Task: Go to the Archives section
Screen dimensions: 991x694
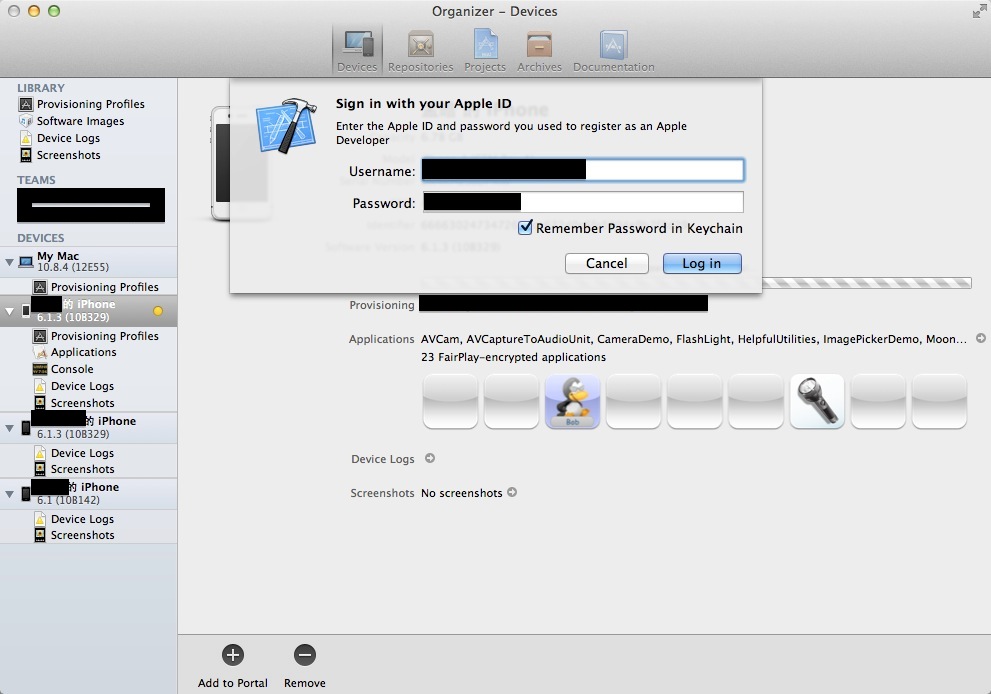Action: [x=539, y=51]
